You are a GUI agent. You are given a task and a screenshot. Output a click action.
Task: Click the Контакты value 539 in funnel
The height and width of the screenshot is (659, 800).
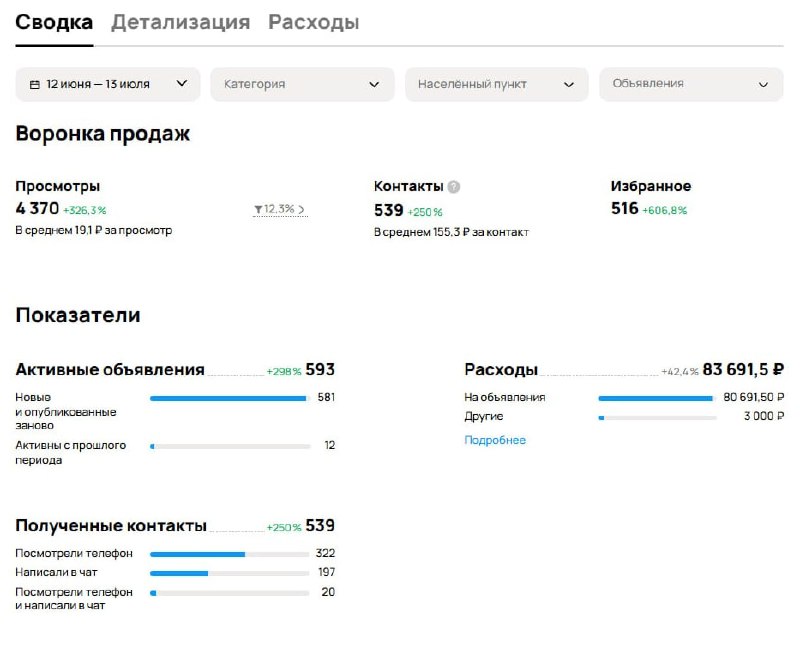(389, 210)
